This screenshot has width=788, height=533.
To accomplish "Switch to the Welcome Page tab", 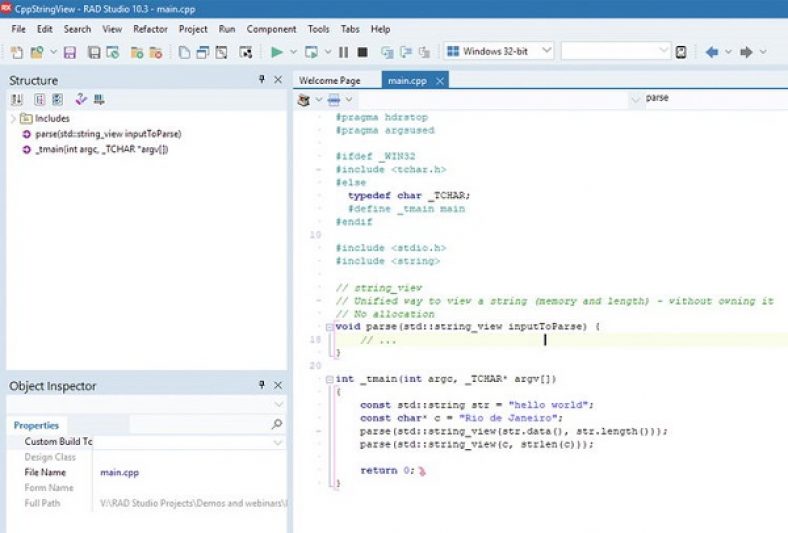I will click(329, 80).
